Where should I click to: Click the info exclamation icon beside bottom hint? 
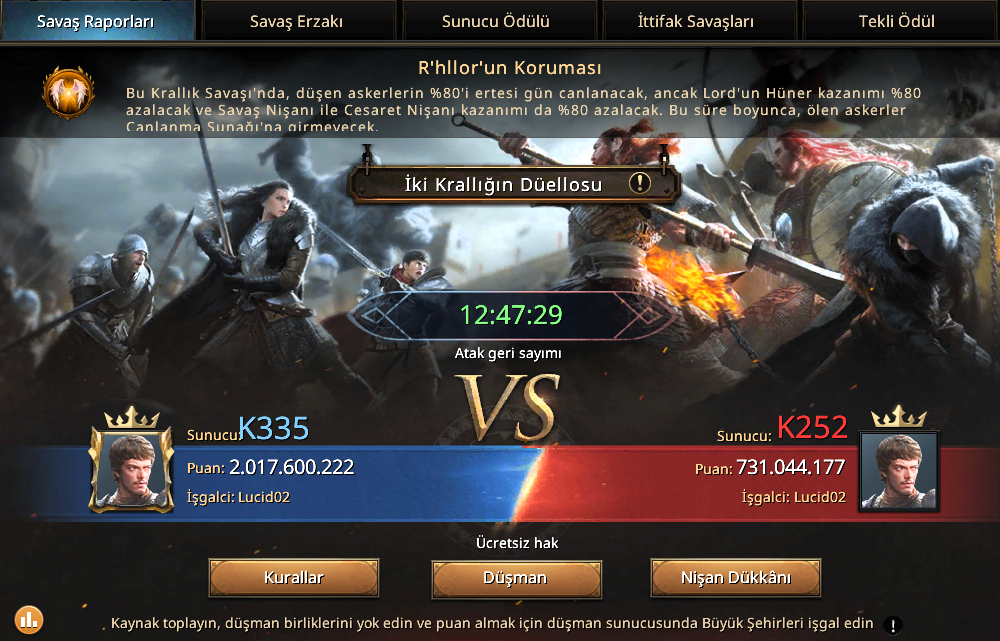point(893,625)
